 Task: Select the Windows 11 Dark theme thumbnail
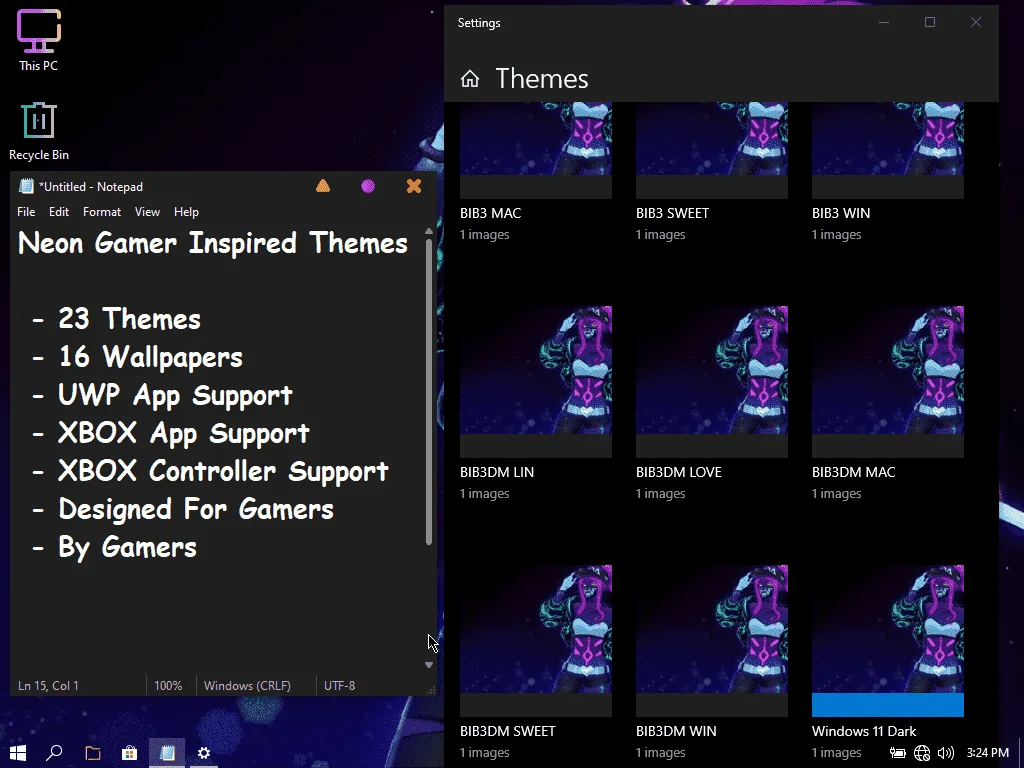[888, 641]
